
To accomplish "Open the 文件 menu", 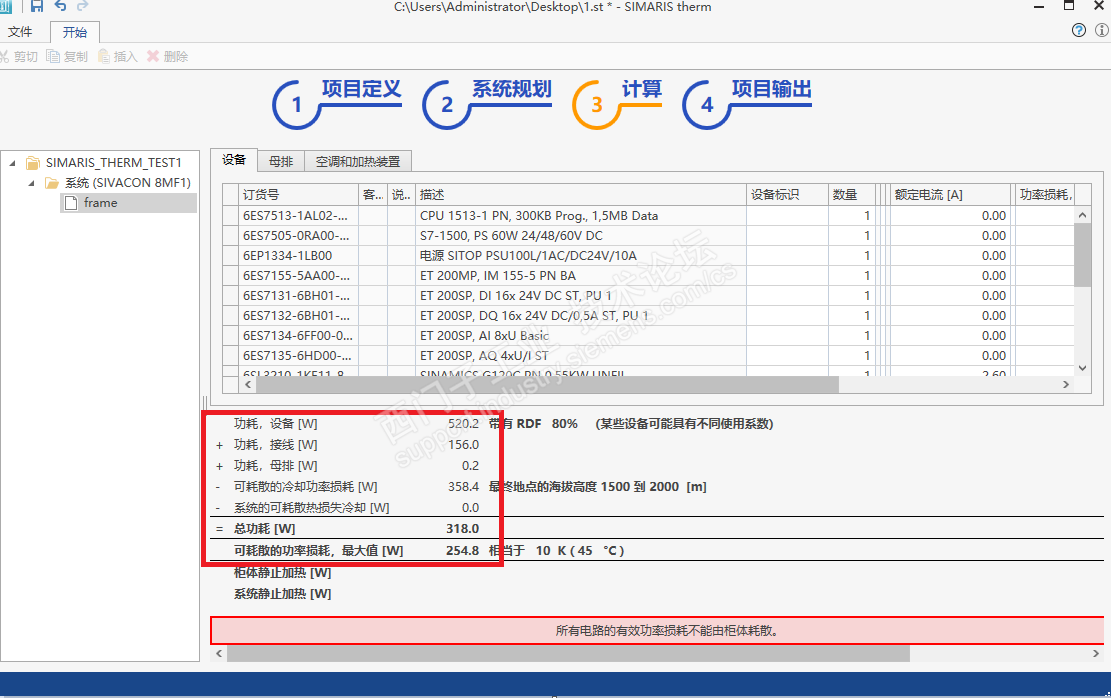I will [x=20, y=32].
